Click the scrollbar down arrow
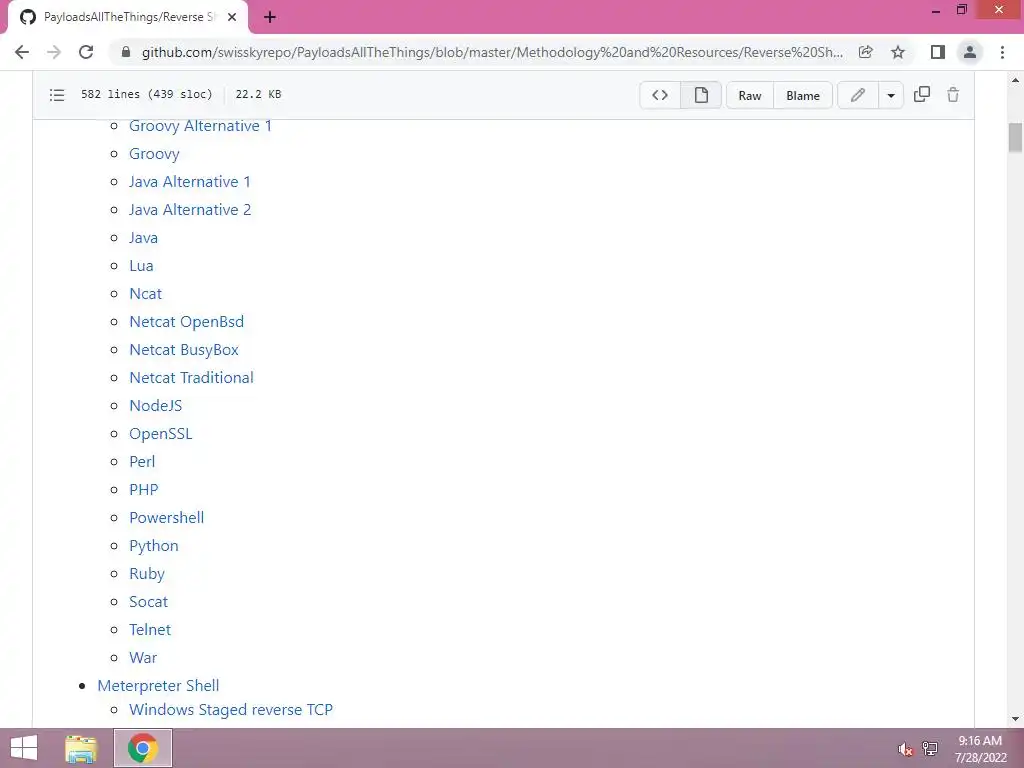The width and height of the screenshot is (1024, 768). click(1015, 720)
